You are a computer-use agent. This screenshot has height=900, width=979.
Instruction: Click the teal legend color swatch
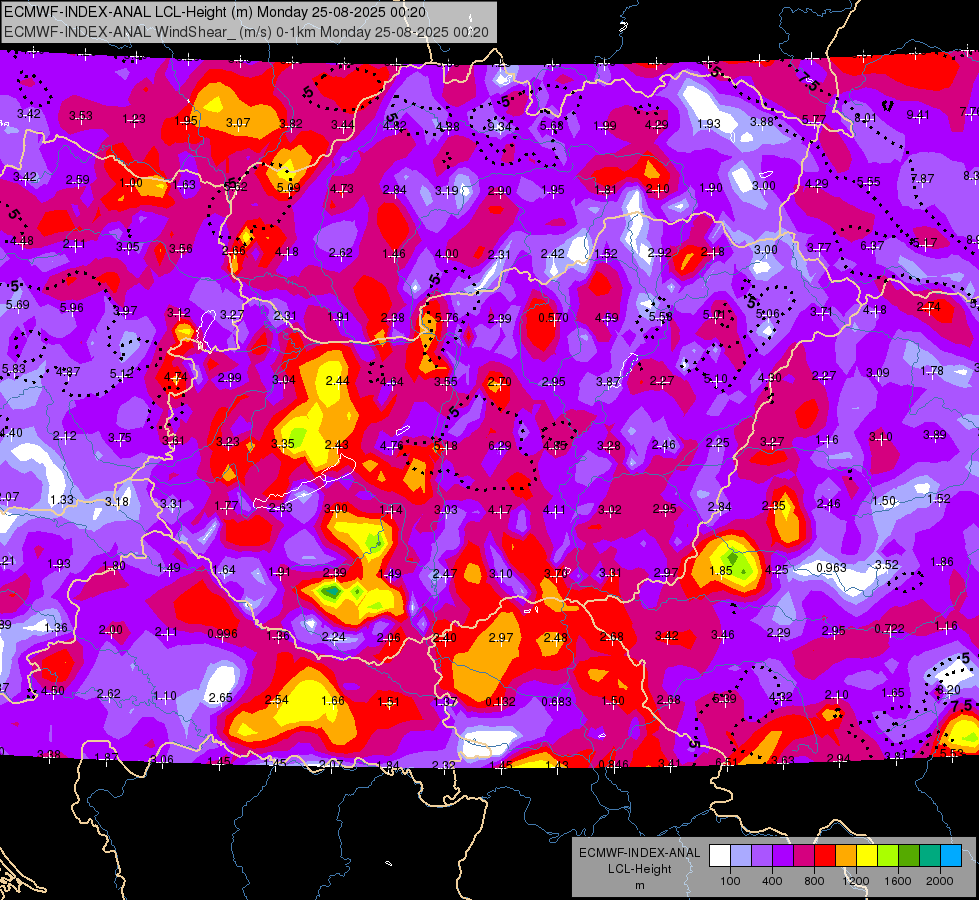click(930, 856)
